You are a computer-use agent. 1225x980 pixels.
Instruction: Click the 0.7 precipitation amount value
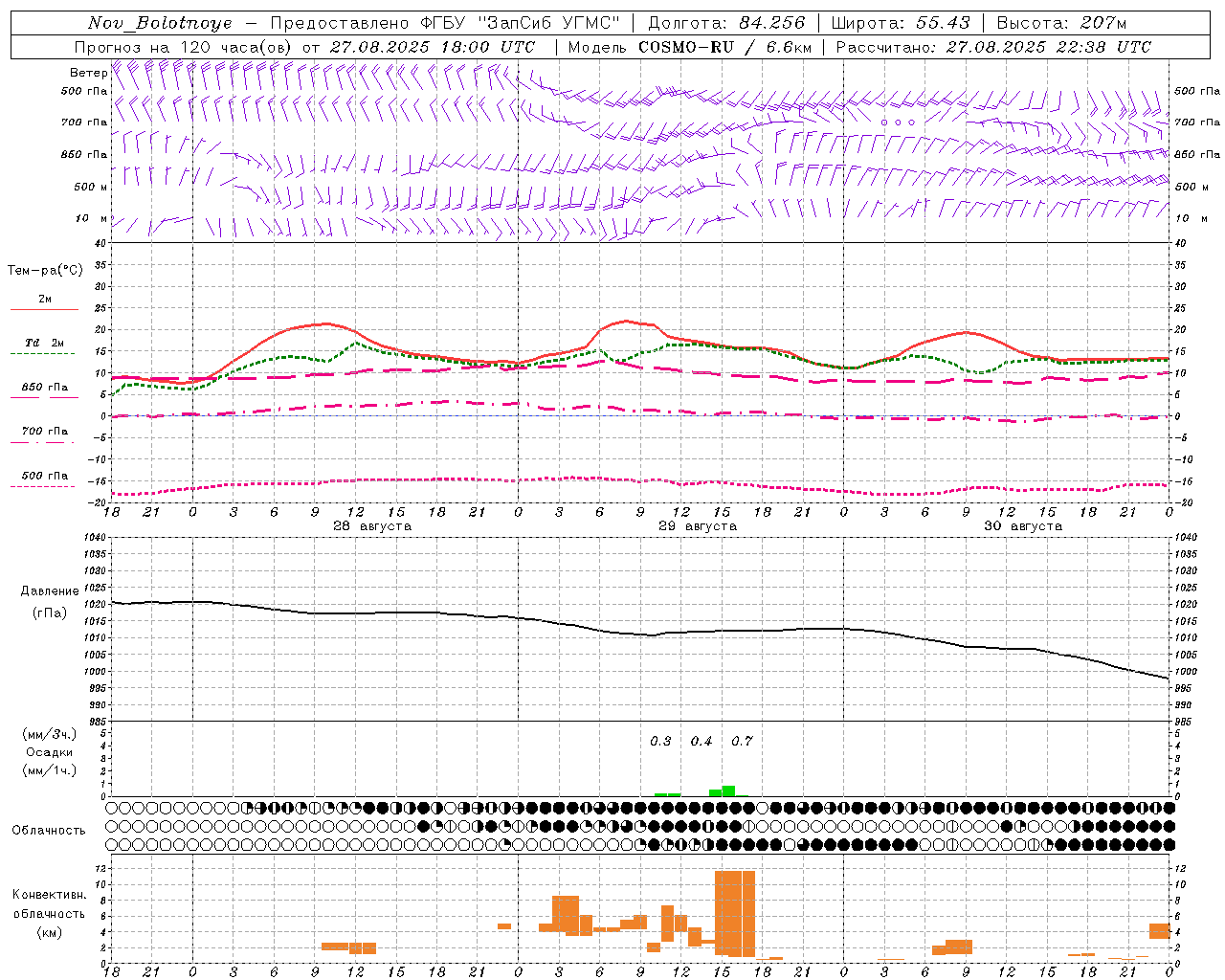(742, 742)
